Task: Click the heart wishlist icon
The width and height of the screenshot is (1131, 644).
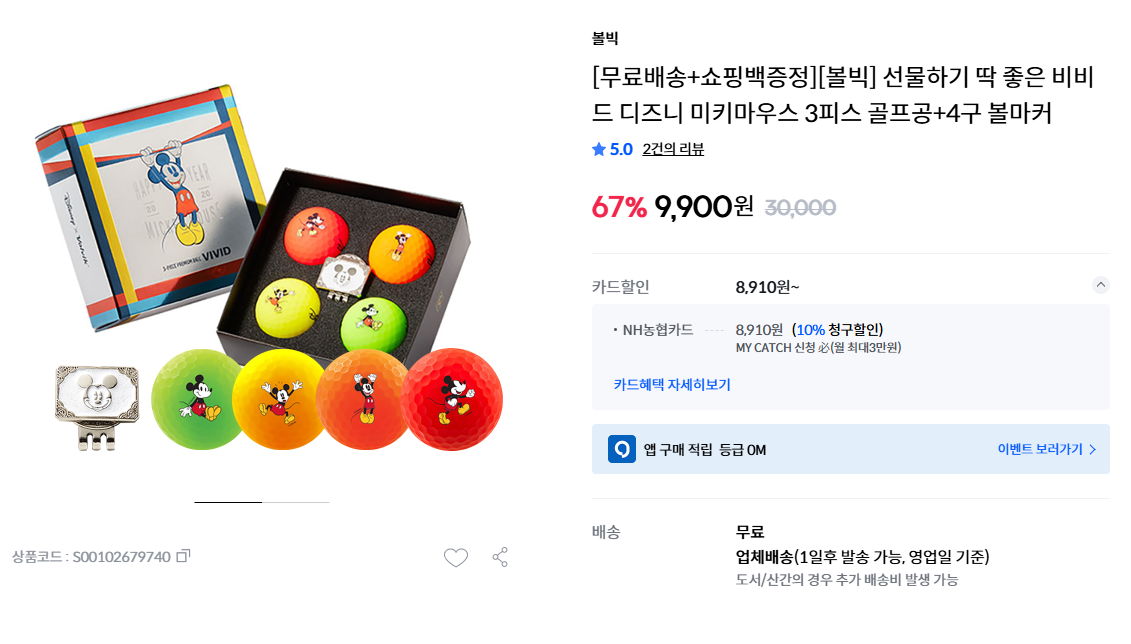Action: point(456,557)
